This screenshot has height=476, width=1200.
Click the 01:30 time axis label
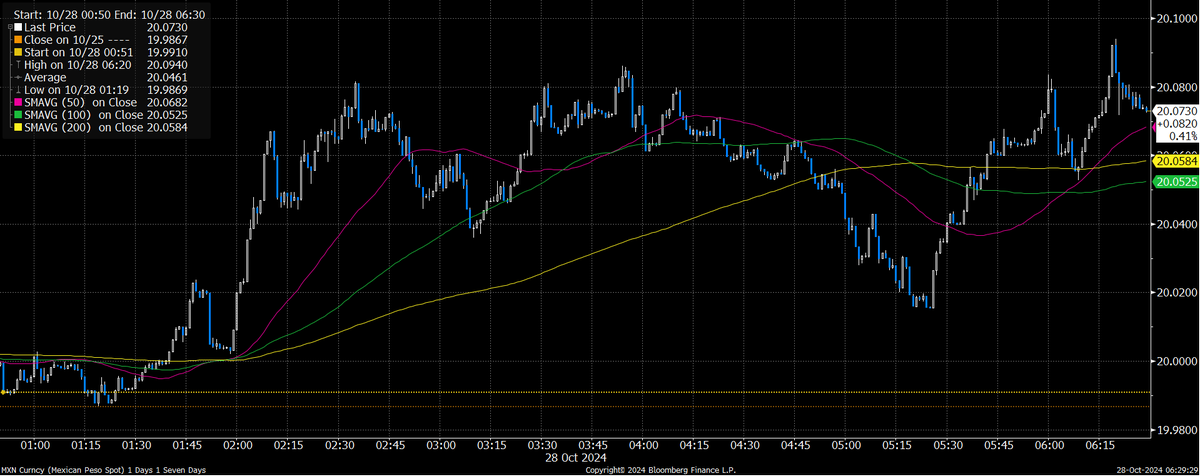[136, 444]
